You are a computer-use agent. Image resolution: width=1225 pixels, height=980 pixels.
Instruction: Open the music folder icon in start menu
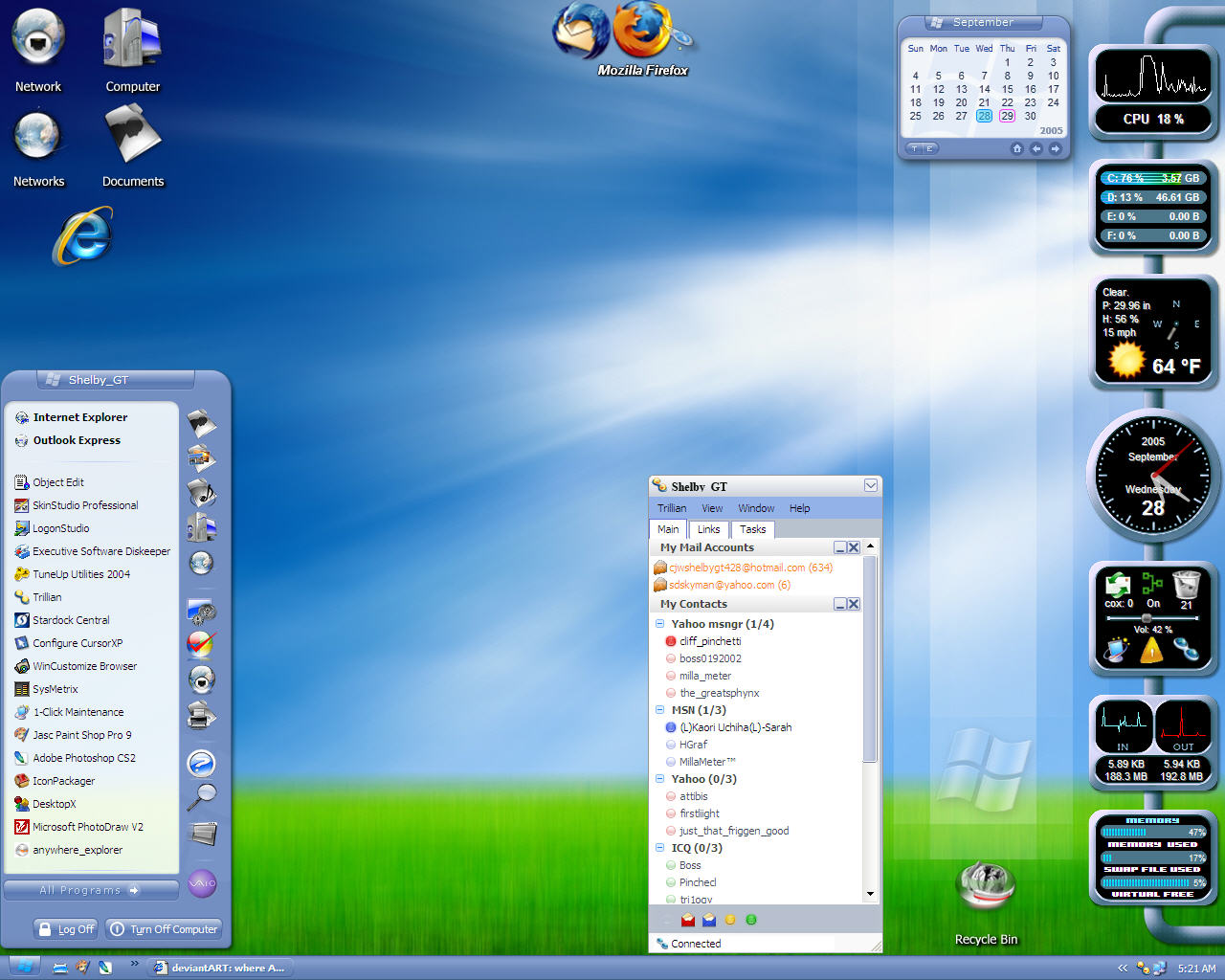coord(202,493)
